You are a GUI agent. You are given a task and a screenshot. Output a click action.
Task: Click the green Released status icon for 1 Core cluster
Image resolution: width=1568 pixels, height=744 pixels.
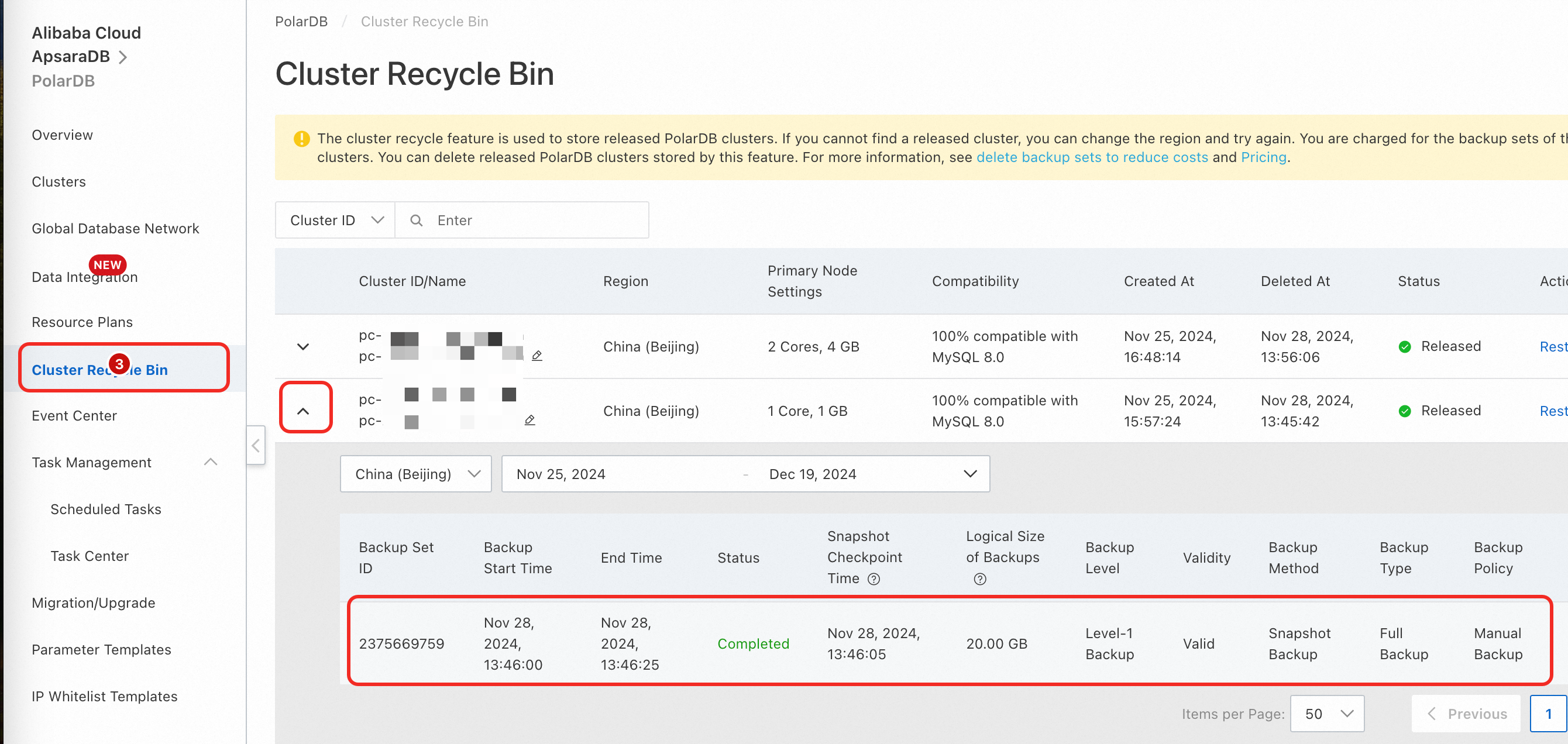pyautogui.click(x=1405, y=411)
